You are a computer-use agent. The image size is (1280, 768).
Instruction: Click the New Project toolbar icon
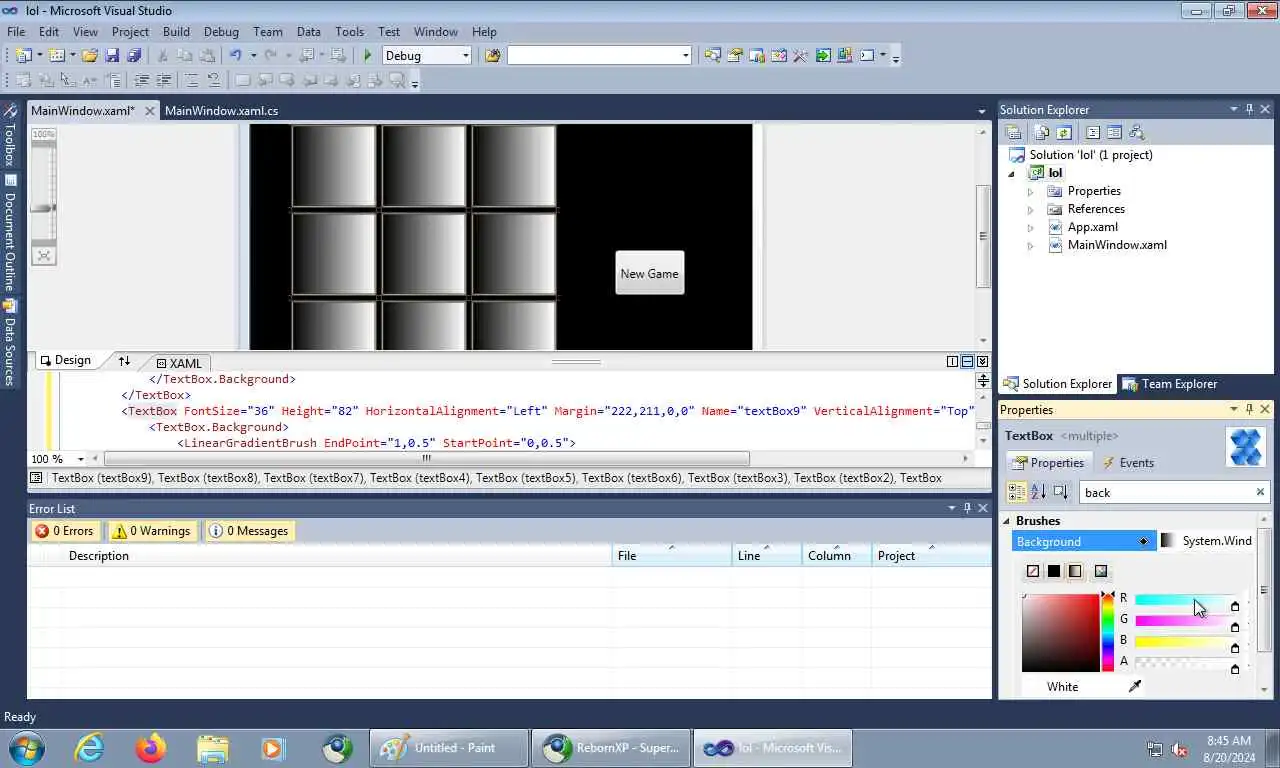[23, 56]
